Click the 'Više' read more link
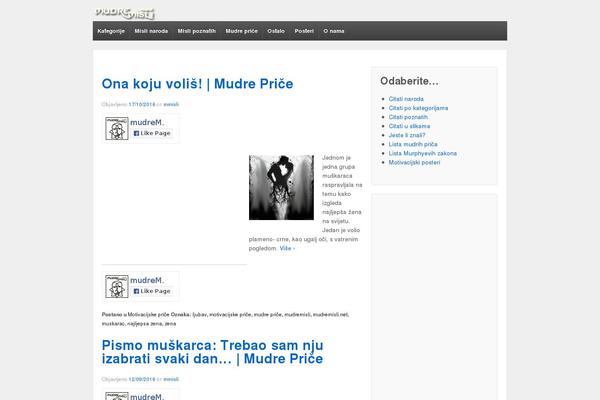This screenshot has width=600, height=400. (287, 248)
